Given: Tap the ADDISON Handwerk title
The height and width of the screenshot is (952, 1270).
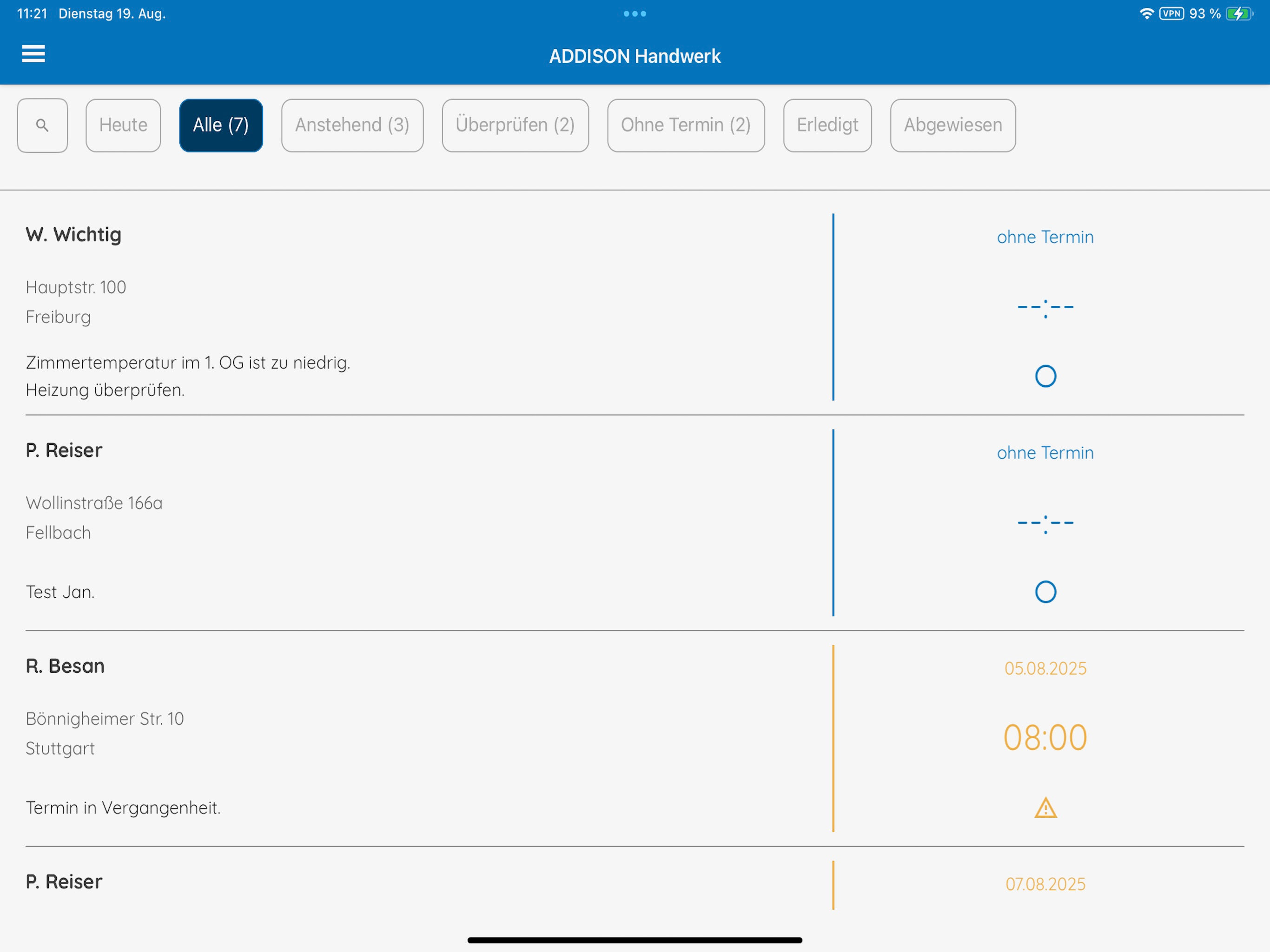Looking at the screenshot, I should pos(635,56).
